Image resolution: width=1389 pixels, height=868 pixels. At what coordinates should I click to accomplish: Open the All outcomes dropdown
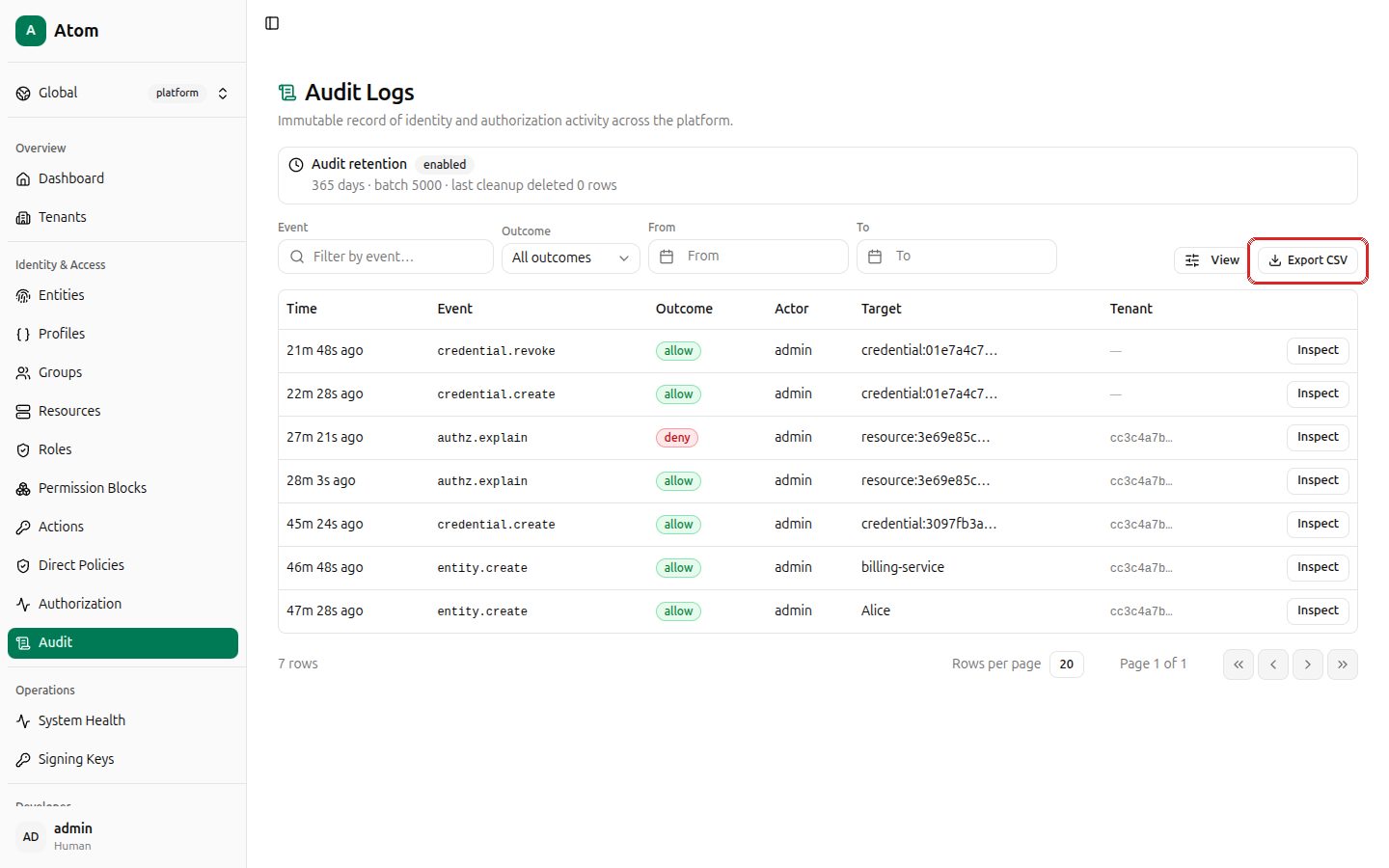(571, 258)
